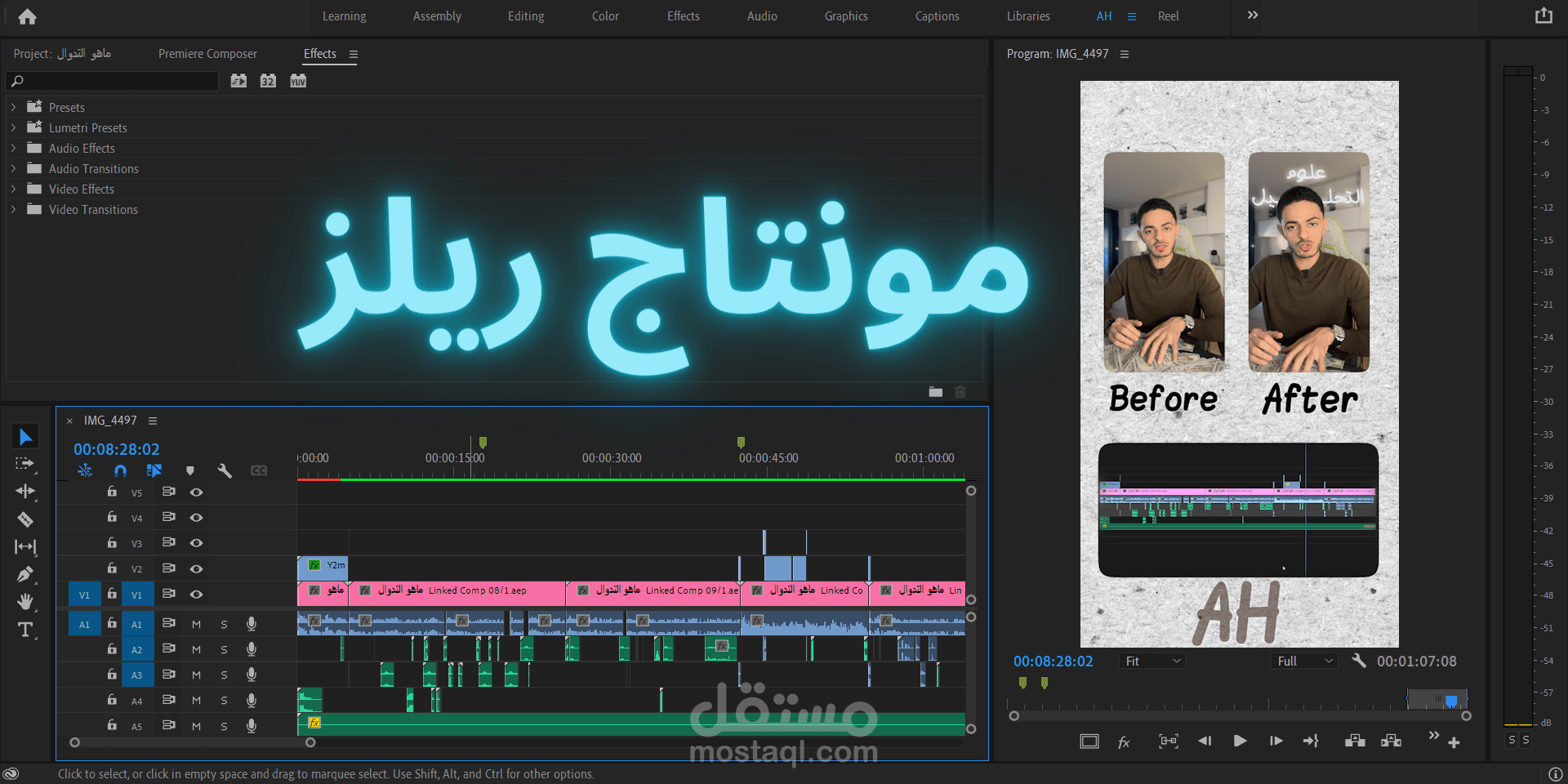Viewport: 1568px width, 784px height.
Task: Open the Full playback resolution dropdown
Action: coord(1304,661)
